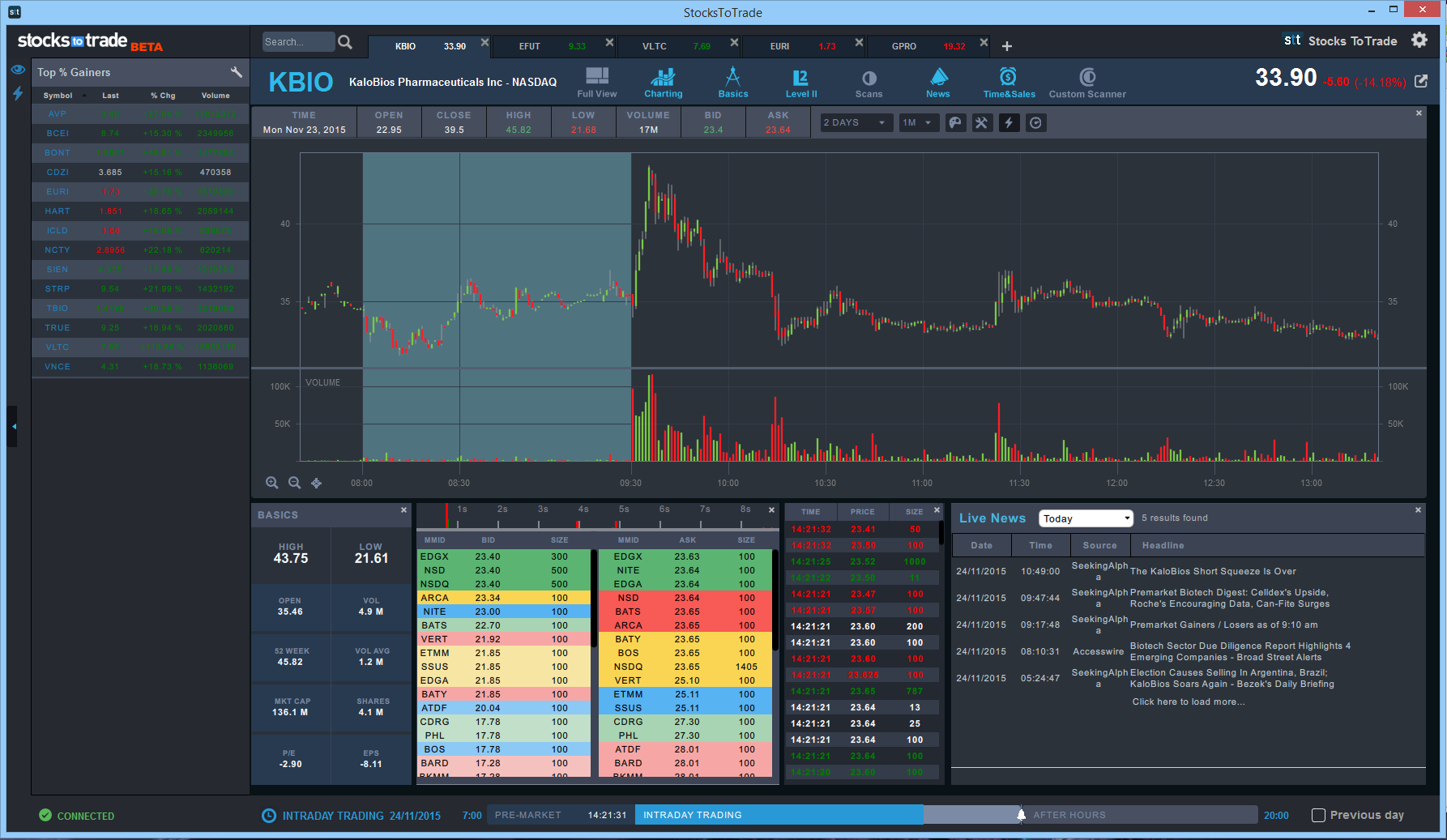
Task: Select the HART row in gainers
Action: [x=140, y=211]
